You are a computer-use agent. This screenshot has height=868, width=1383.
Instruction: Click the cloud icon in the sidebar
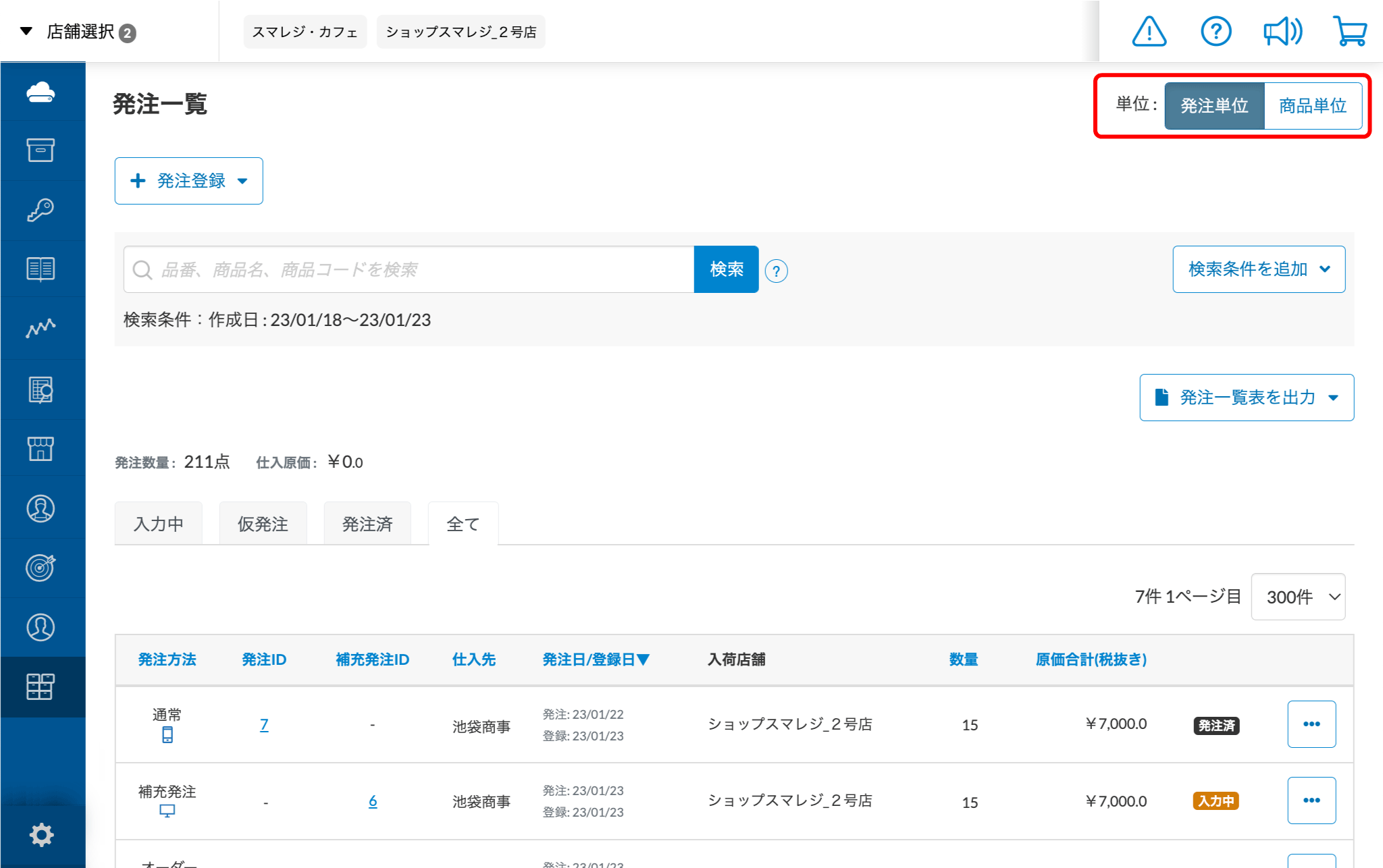(41, 92)
